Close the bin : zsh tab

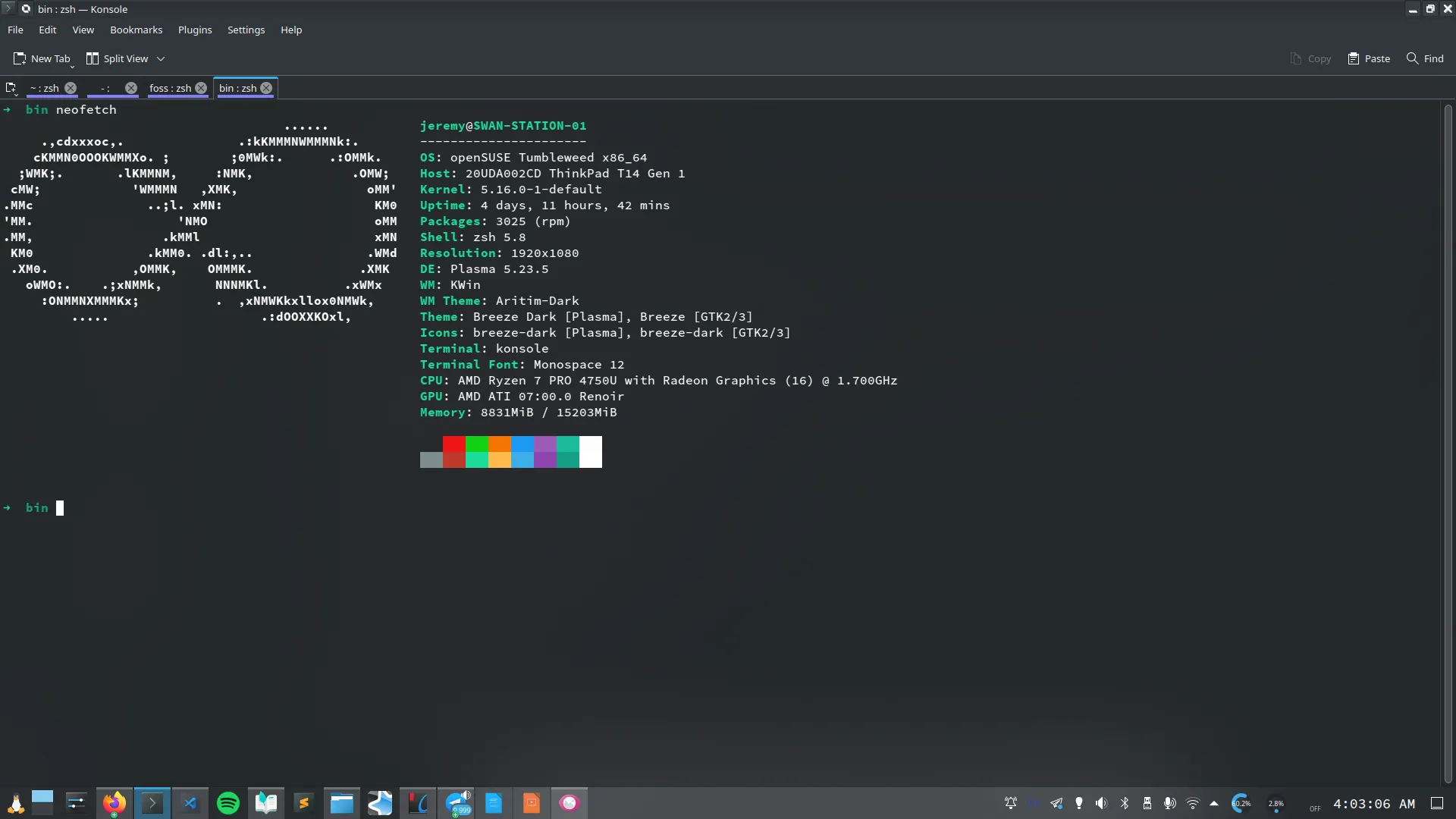tap(267, 88)
